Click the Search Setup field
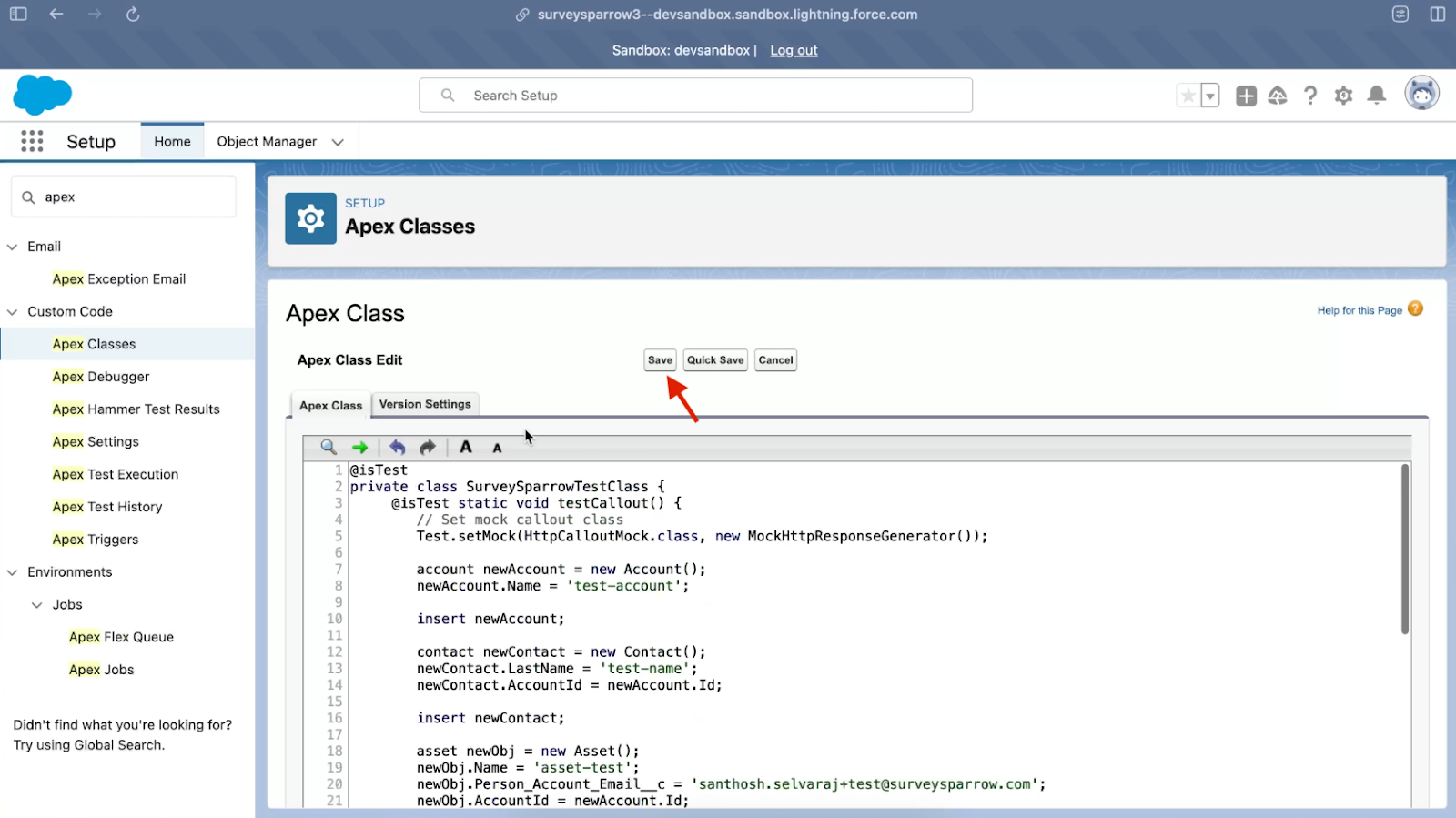Viewport: 1456px width, 818px height. click(695, 96)
